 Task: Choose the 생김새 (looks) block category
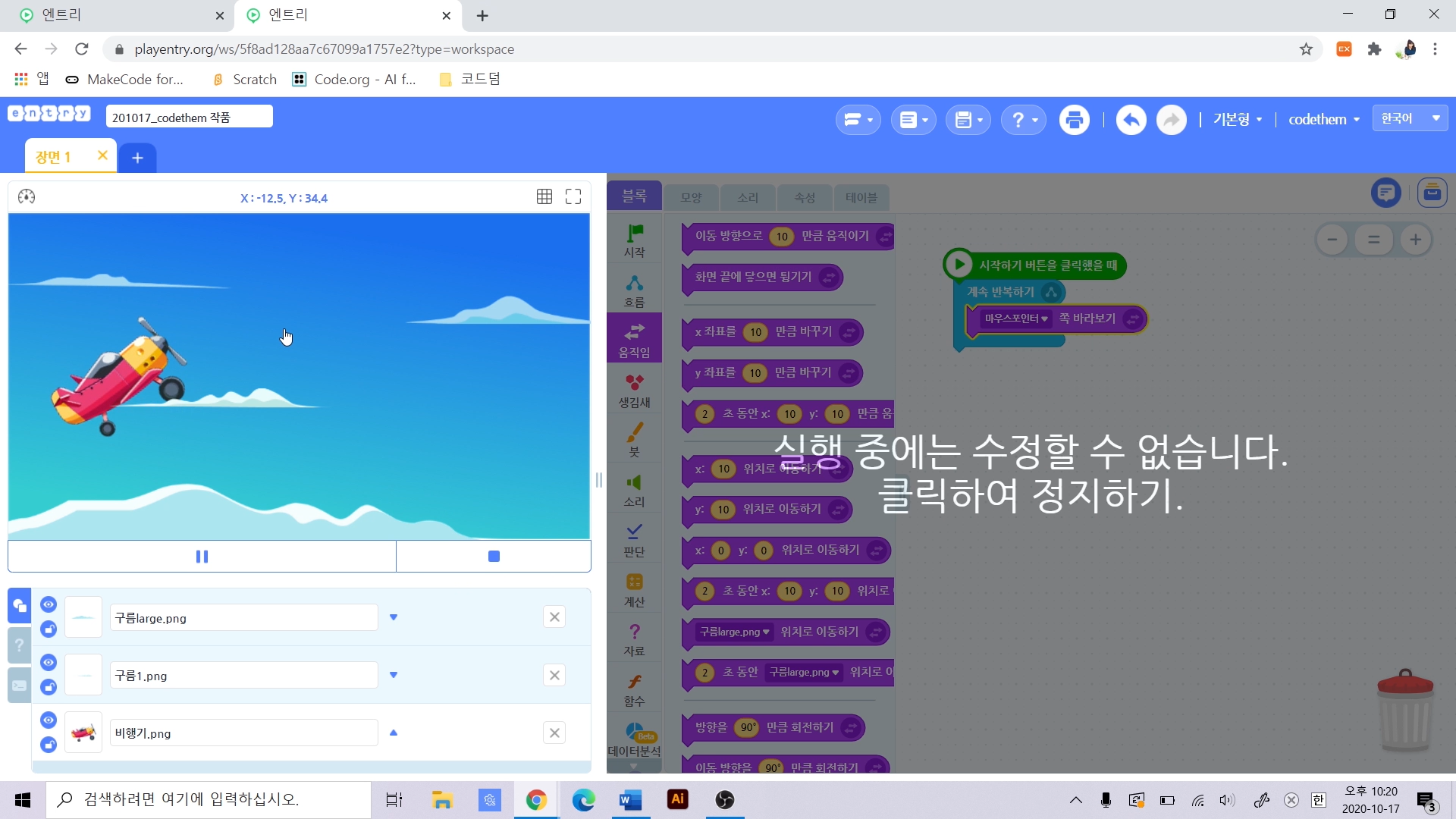coord(634,390)
